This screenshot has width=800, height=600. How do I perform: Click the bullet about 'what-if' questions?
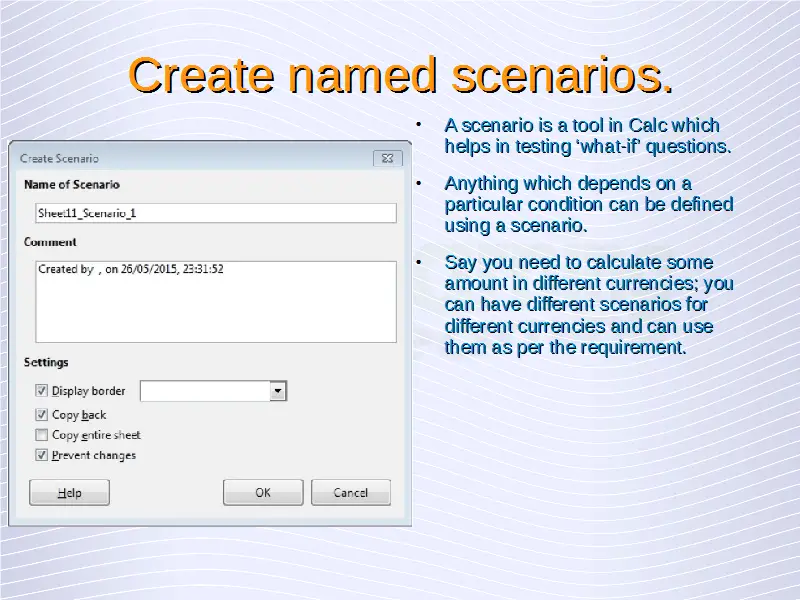click(587, 136)
